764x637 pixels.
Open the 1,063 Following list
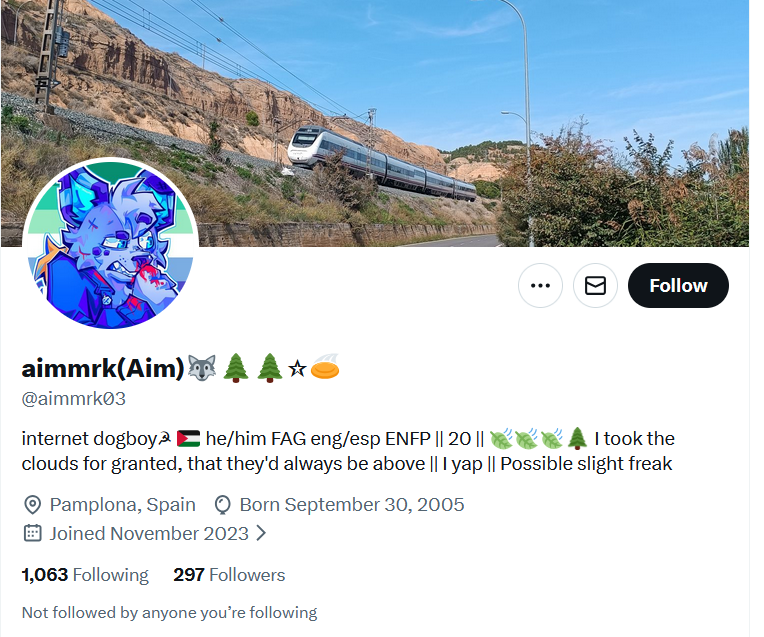85,575
